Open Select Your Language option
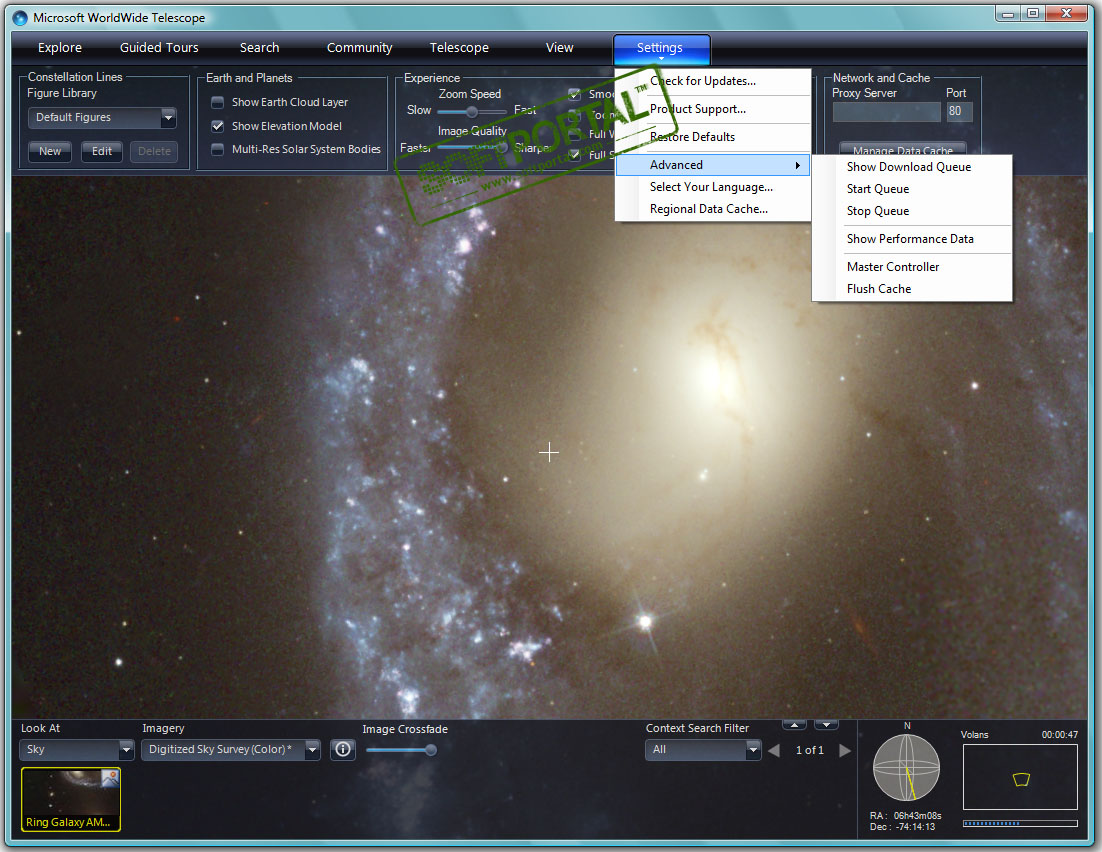The width and height of the screenshot is (1102, 852). point(713,187)
